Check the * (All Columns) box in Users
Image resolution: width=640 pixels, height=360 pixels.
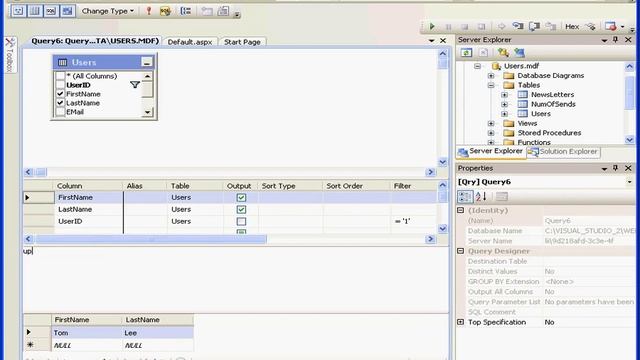point(60,76)
